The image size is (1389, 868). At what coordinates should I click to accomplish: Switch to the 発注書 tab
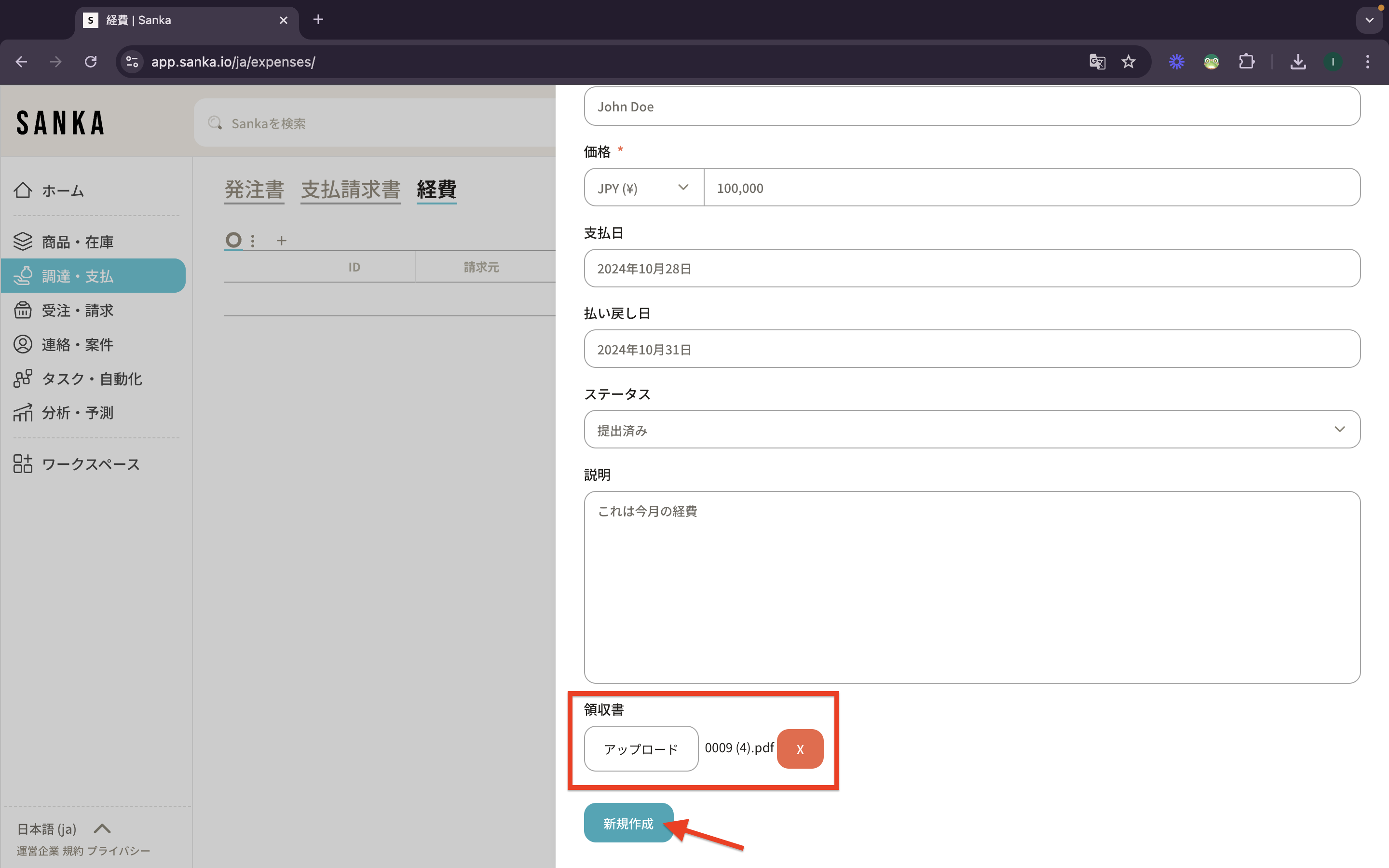(254, 190)
